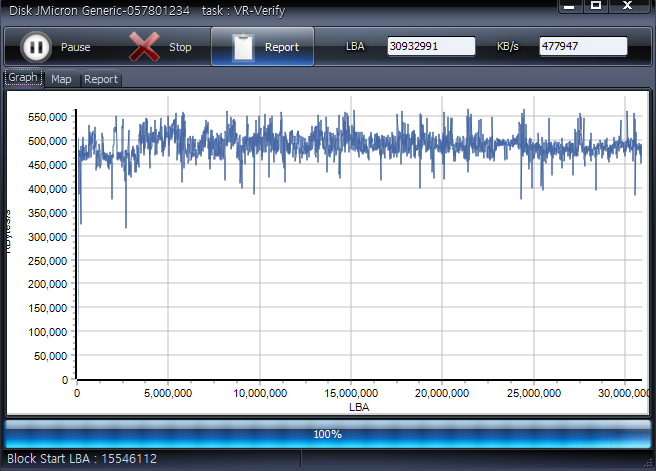Switch to the Report tab
This screenshot has height=471, width=656.
[100, 79]
